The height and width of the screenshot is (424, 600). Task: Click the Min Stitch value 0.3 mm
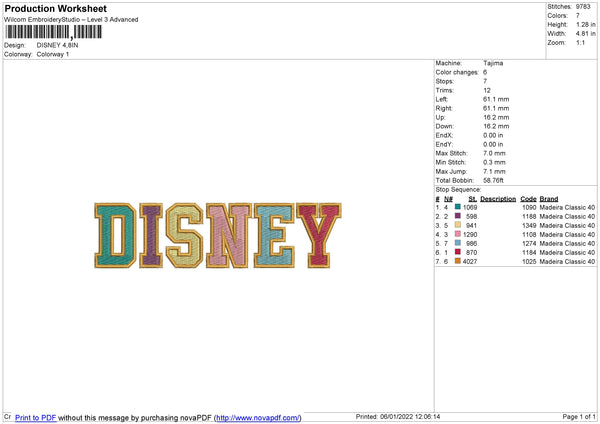[494, 162]
